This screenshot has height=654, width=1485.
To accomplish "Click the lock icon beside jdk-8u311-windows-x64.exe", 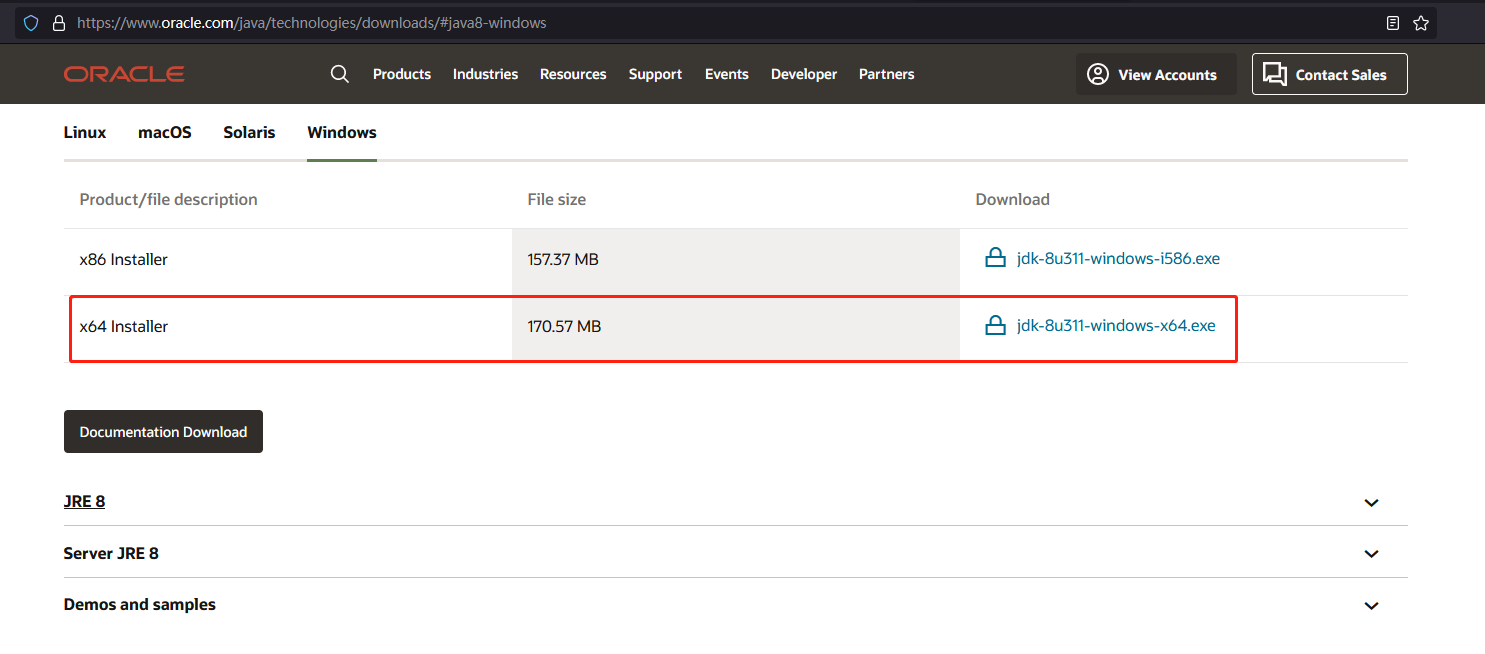I will [x=995, y=325].
